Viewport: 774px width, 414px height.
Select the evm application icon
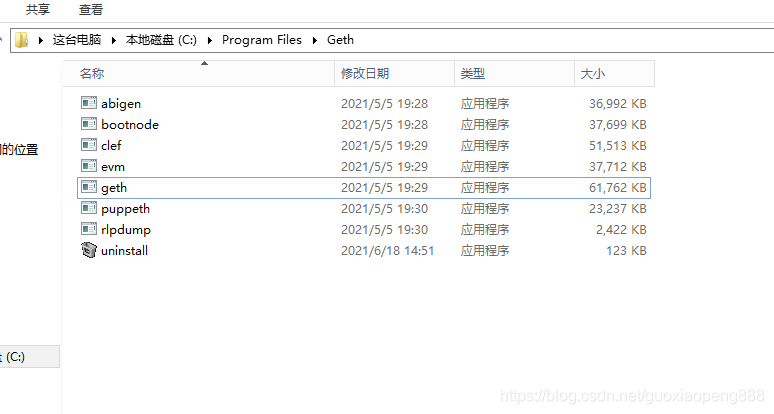pos(89,166)
